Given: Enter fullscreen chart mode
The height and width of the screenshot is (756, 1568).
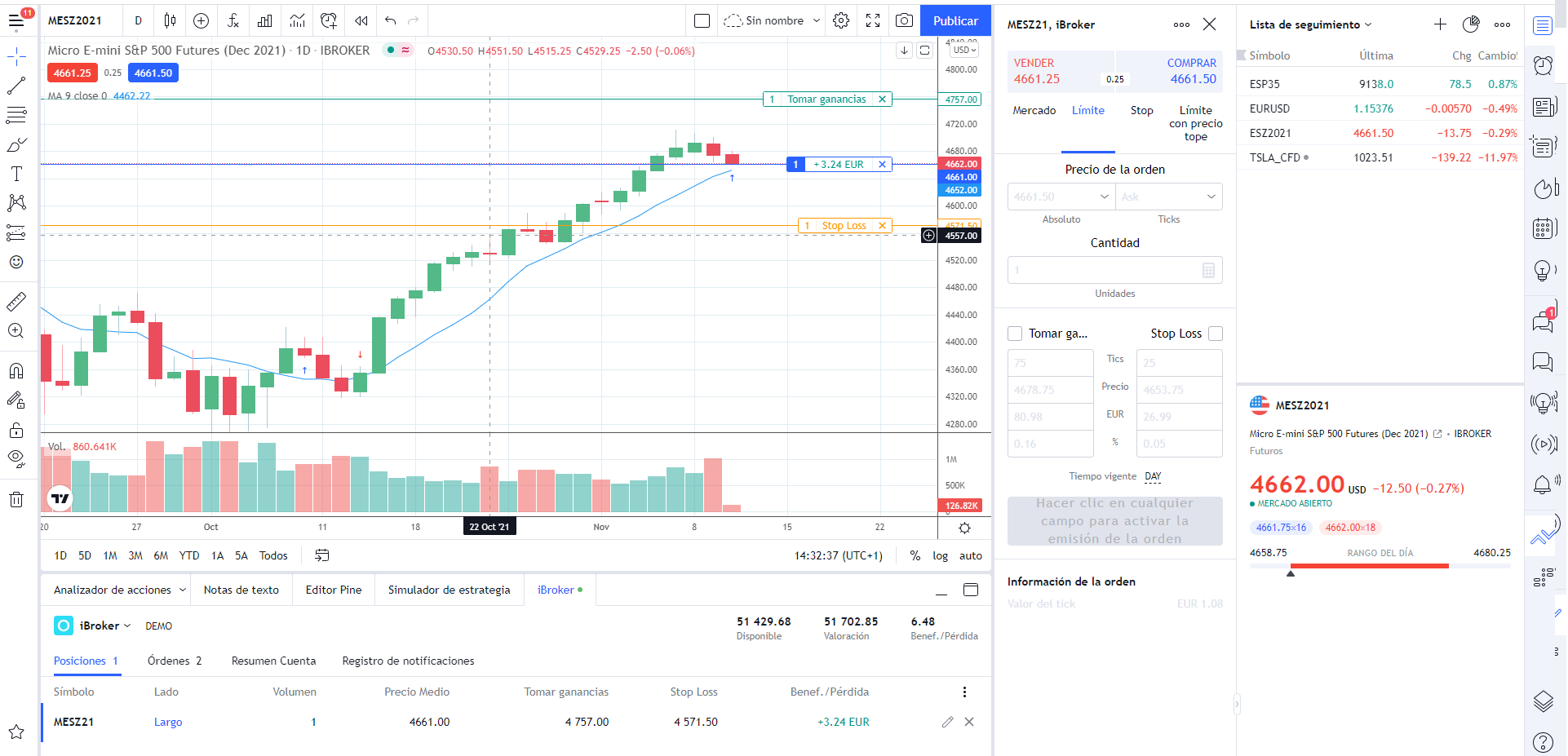Looking at the screenshot, I should (873, 20).
